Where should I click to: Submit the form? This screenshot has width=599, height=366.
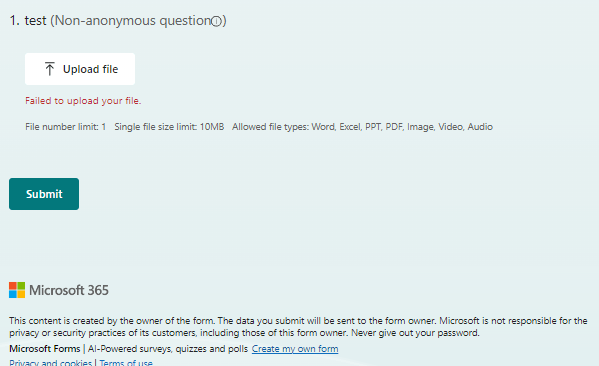44,194
